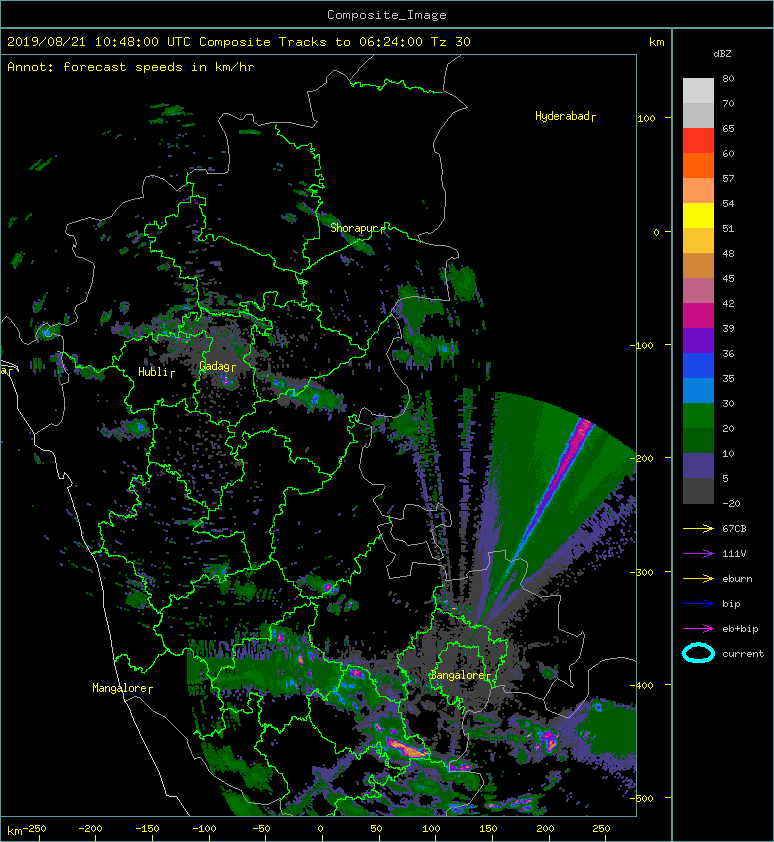Pick the magenta 39-42 dBZ color swatch

[x=698, y=316]
